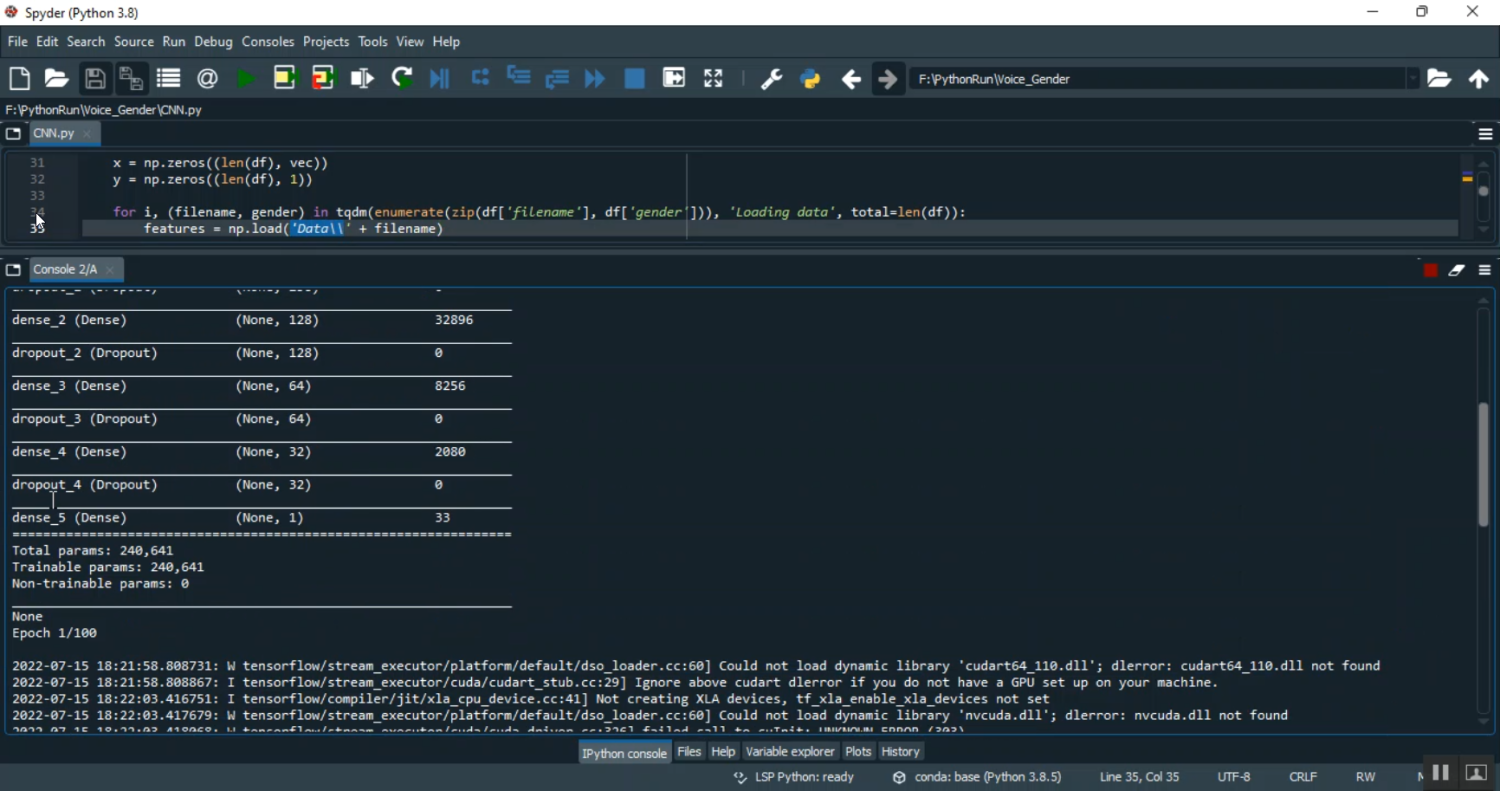Click the Run current cell icon

(285, 79)
